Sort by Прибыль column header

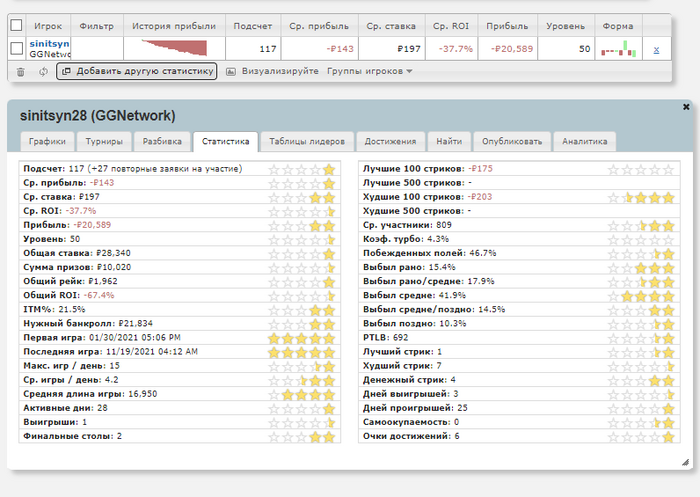click(x=507, y=26)
